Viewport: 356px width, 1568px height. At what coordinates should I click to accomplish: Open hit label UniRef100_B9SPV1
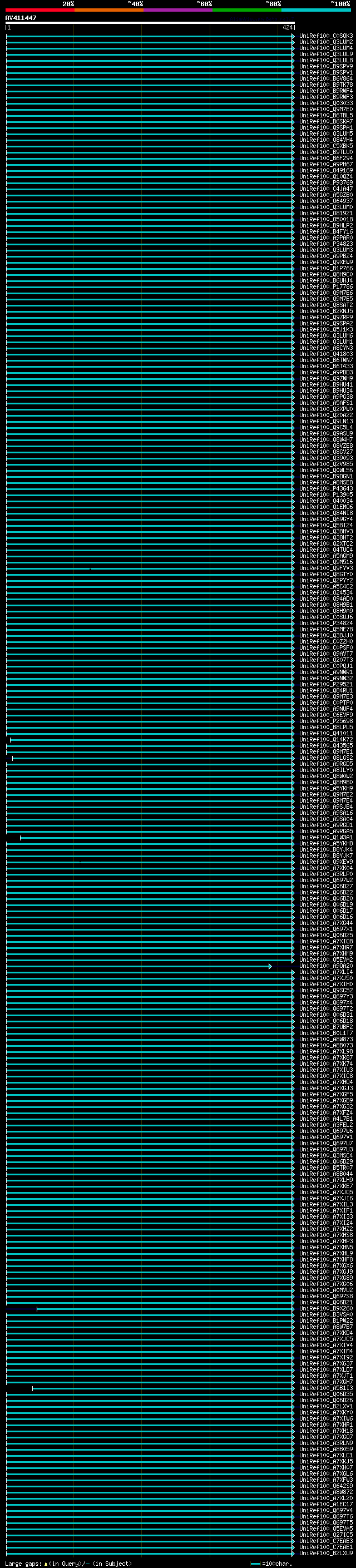[326, 72]
